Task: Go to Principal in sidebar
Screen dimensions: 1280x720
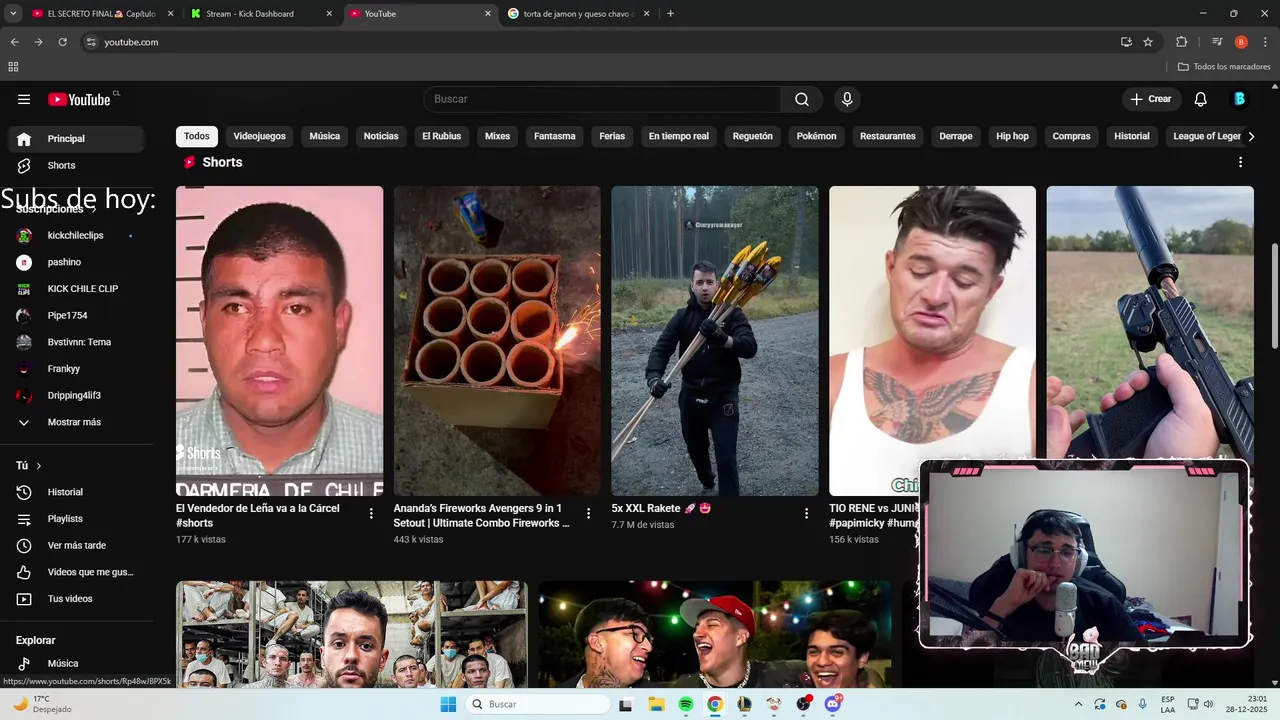Action: (x=76, y=139)
